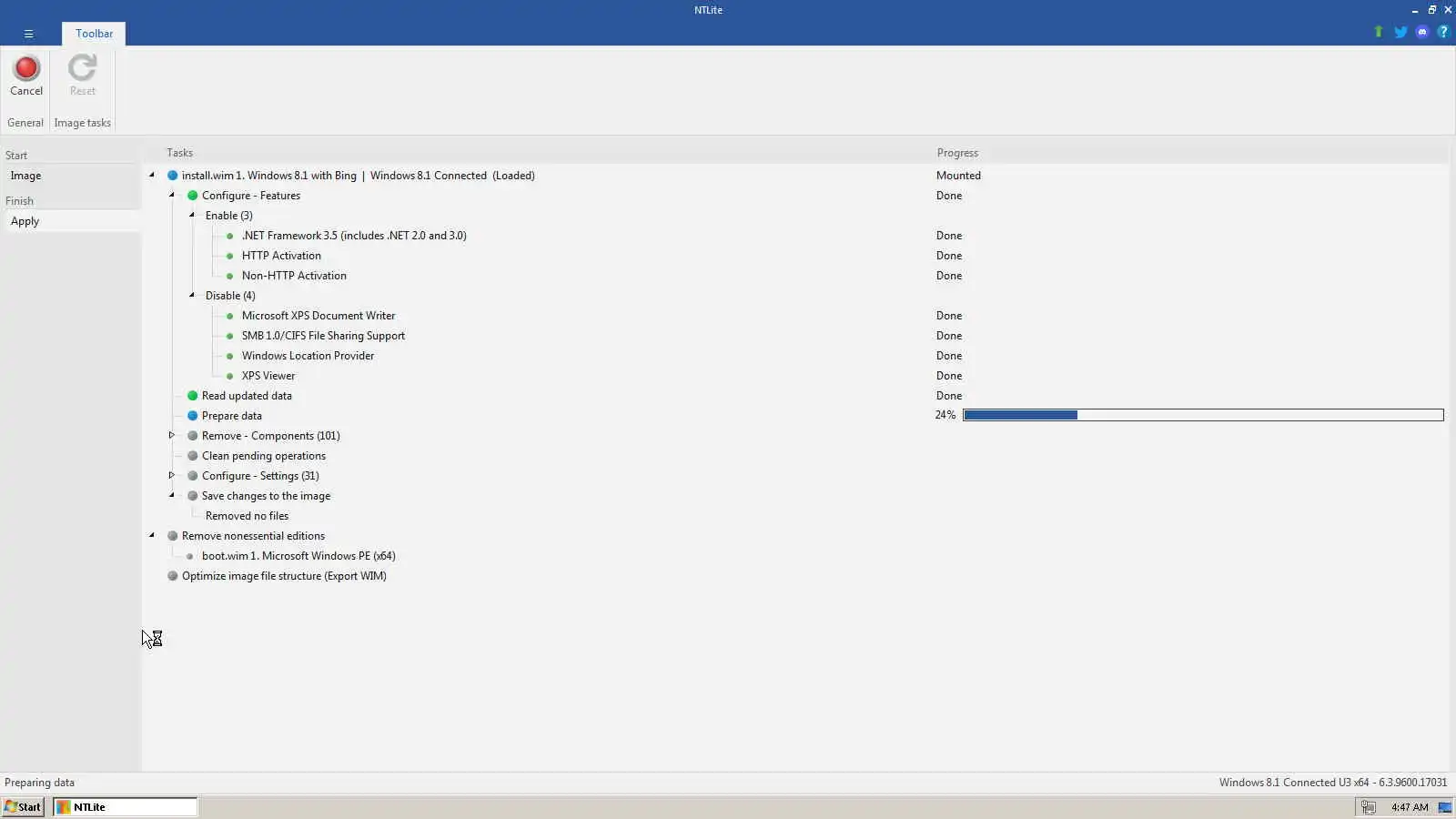Select Windows Location Provider row

click(308, 356)
